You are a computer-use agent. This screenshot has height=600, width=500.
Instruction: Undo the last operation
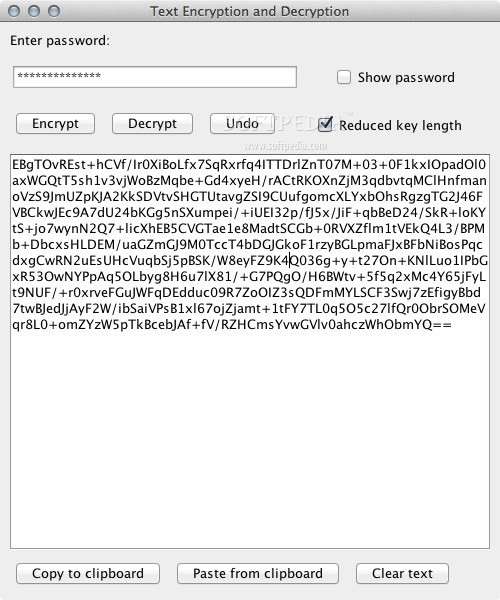[242, 124]
